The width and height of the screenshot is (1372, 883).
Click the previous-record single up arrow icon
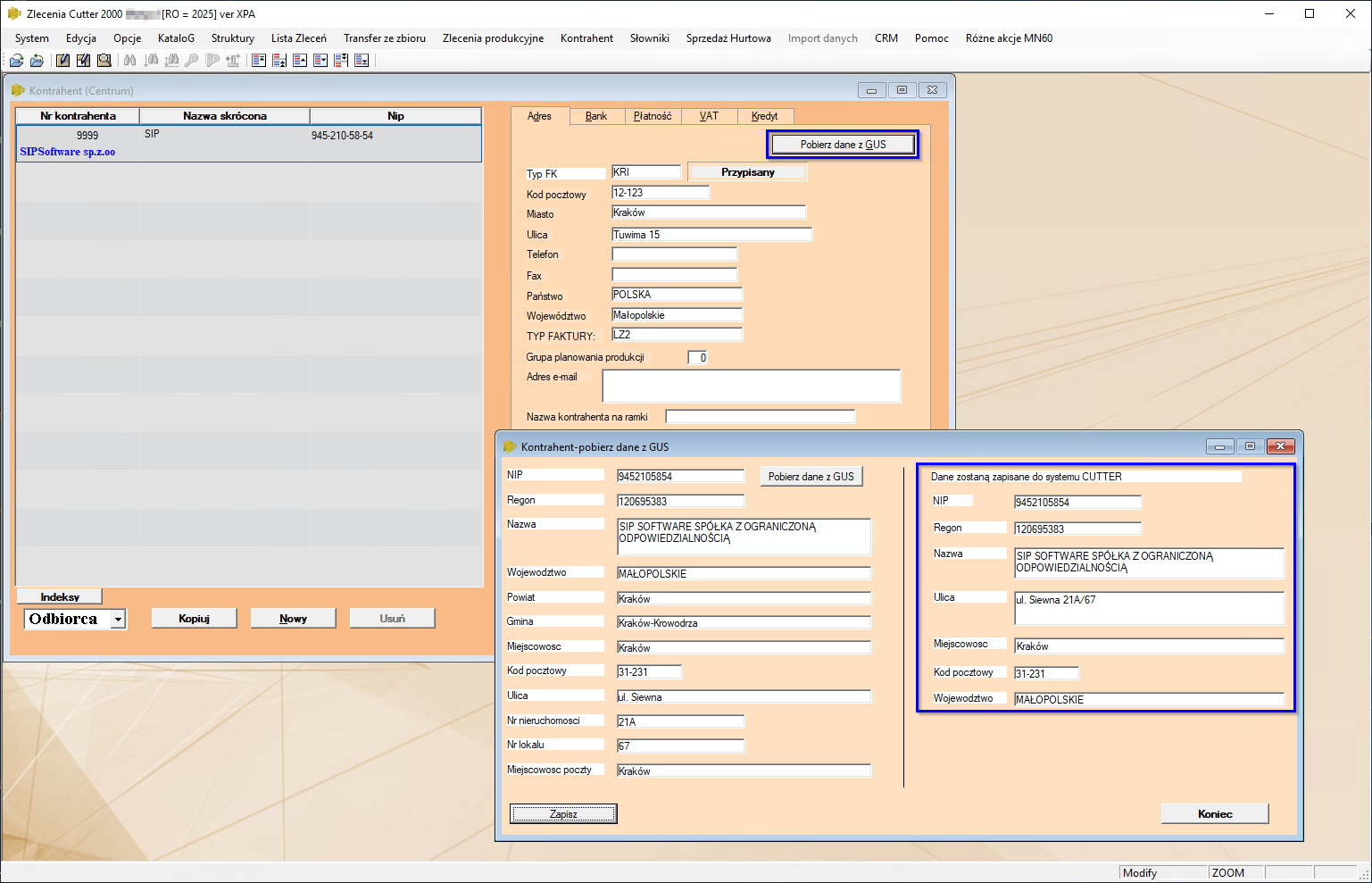click(x=300, y=61)
